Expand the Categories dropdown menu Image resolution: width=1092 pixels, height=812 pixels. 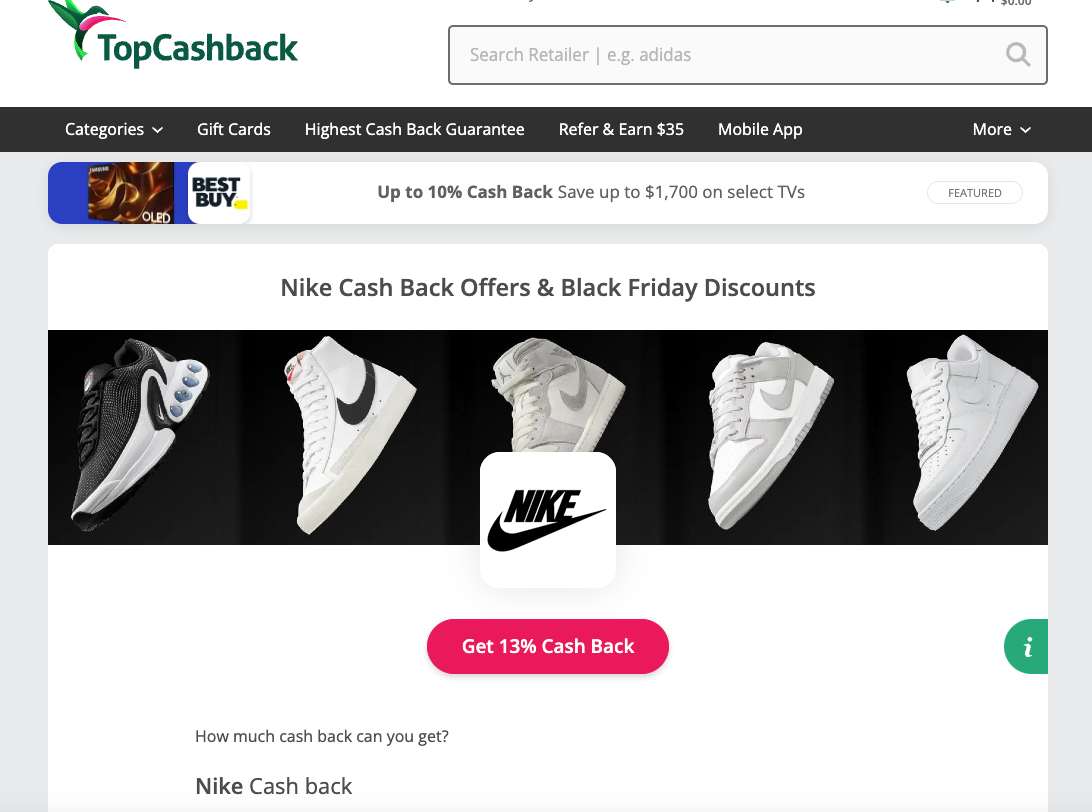coord(113,129)
